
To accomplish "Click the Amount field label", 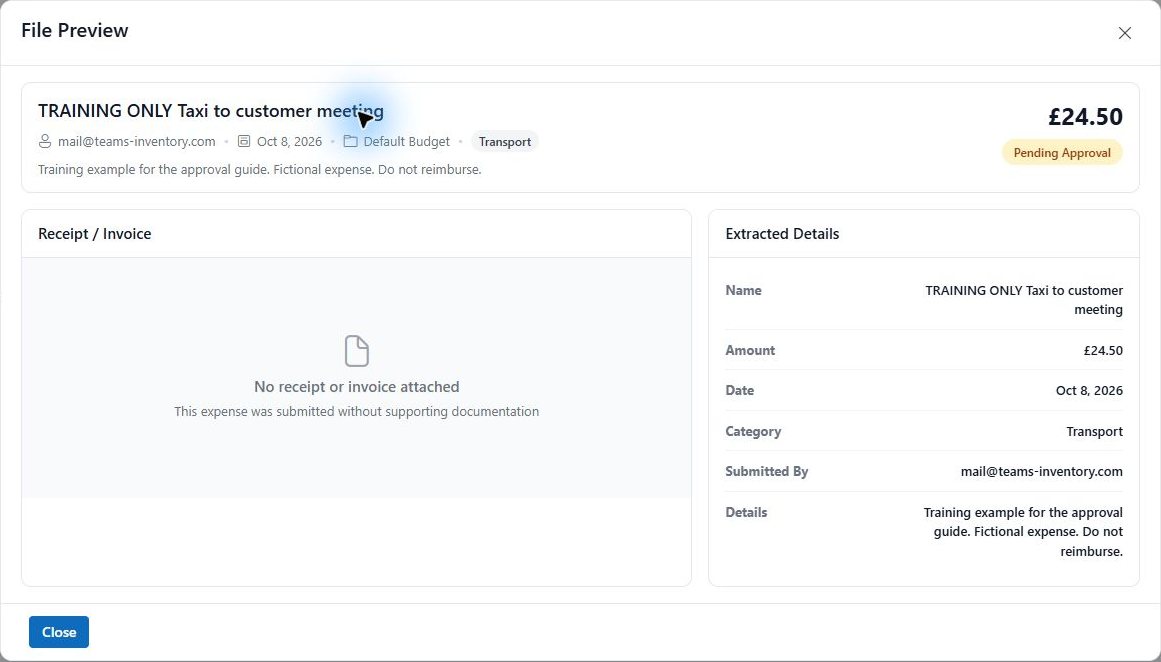I will point(750,350).
